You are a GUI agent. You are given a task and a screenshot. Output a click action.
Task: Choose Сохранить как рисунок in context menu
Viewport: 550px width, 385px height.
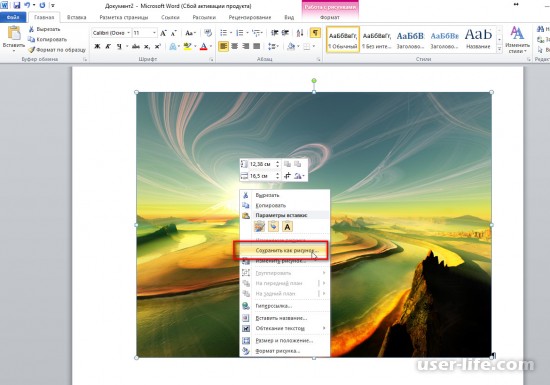(x=284, y=251)
